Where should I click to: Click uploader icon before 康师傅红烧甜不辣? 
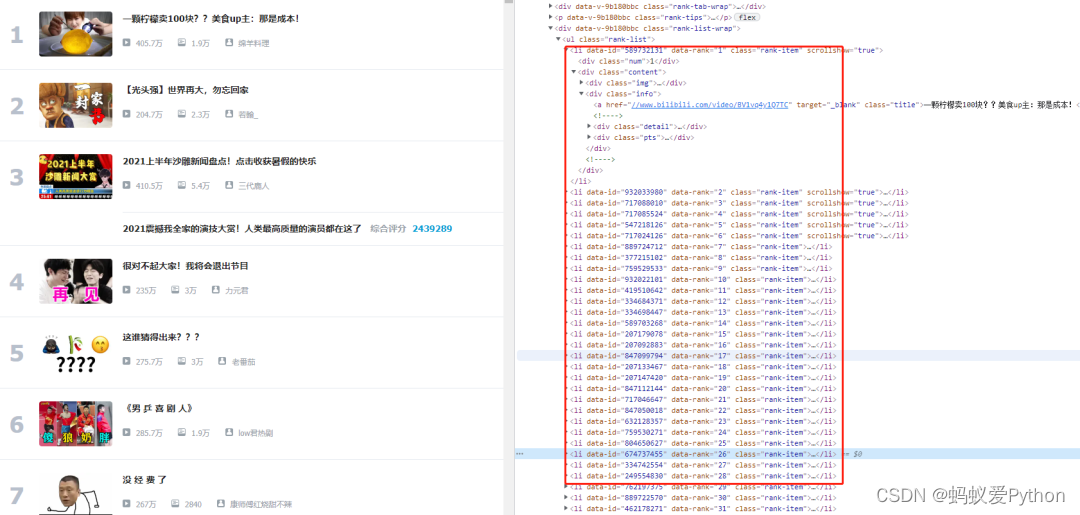point(222,504)
